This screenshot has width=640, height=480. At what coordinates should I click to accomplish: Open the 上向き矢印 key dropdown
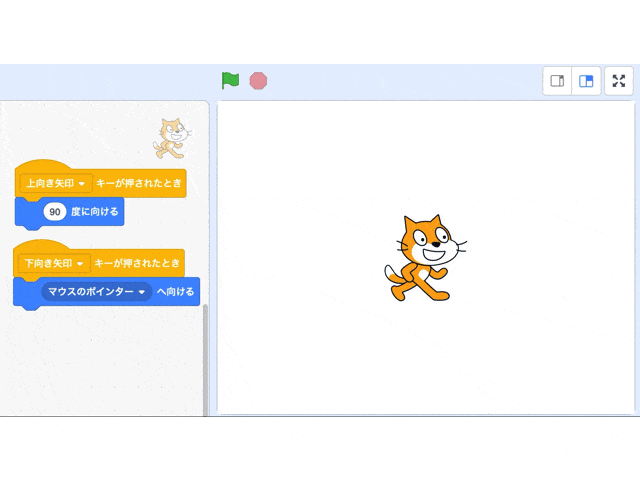point(56,183)
